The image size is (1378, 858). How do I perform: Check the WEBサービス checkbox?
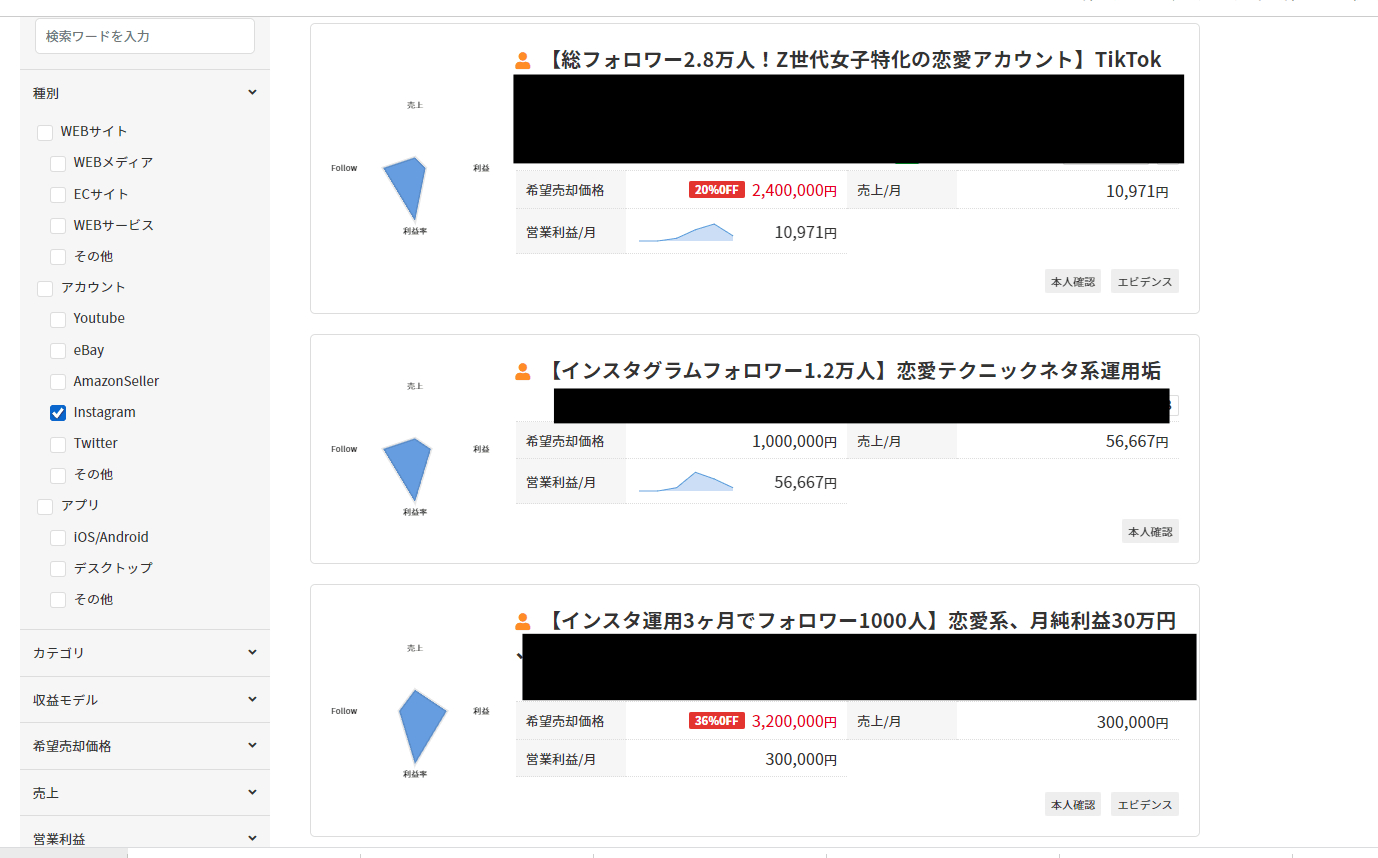pos(58,226)
